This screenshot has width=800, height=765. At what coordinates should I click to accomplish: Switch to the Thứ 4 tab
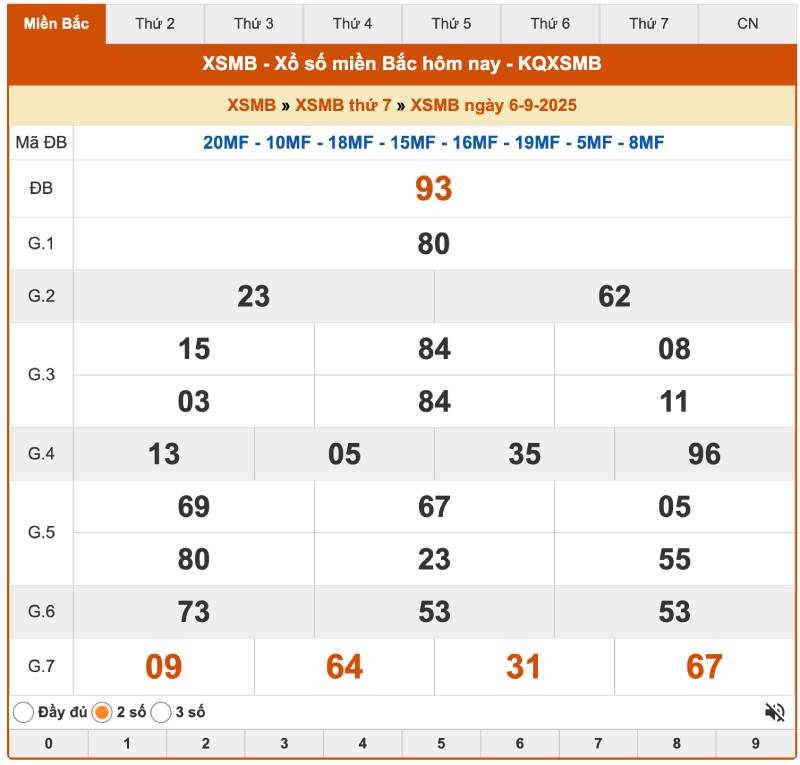(x=352, y=23)
